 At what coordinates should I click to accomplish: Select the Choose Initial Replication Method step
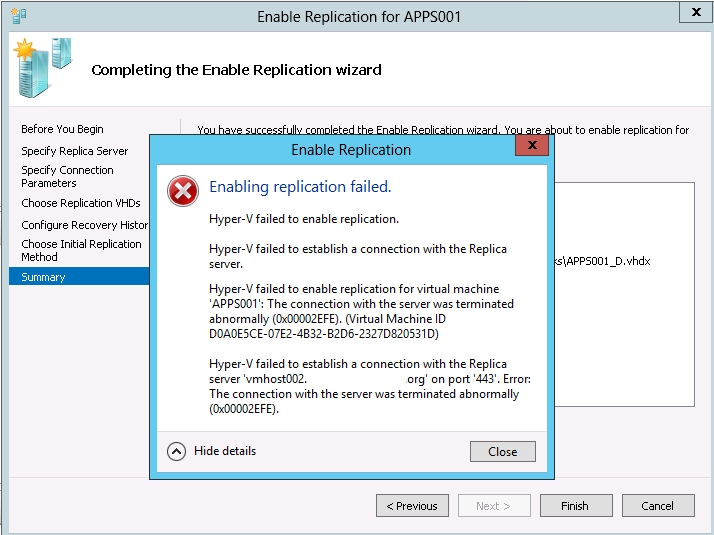(x=81, y=250)
